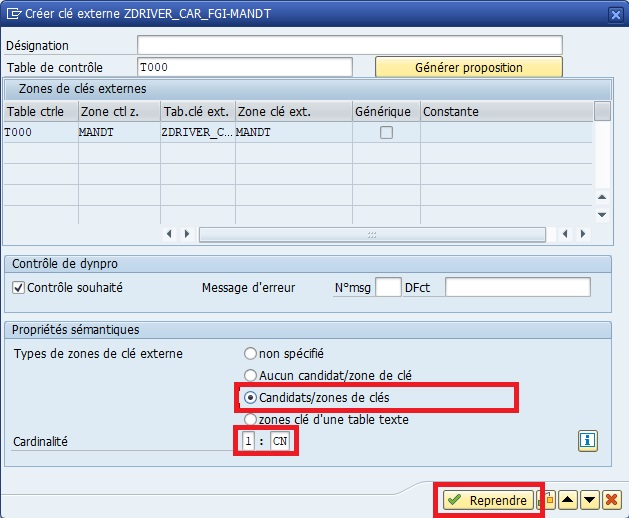Choose 'Aucun candidat/zone de clé' option
This screenshot has width=629, height=518.
pos(250,375)
